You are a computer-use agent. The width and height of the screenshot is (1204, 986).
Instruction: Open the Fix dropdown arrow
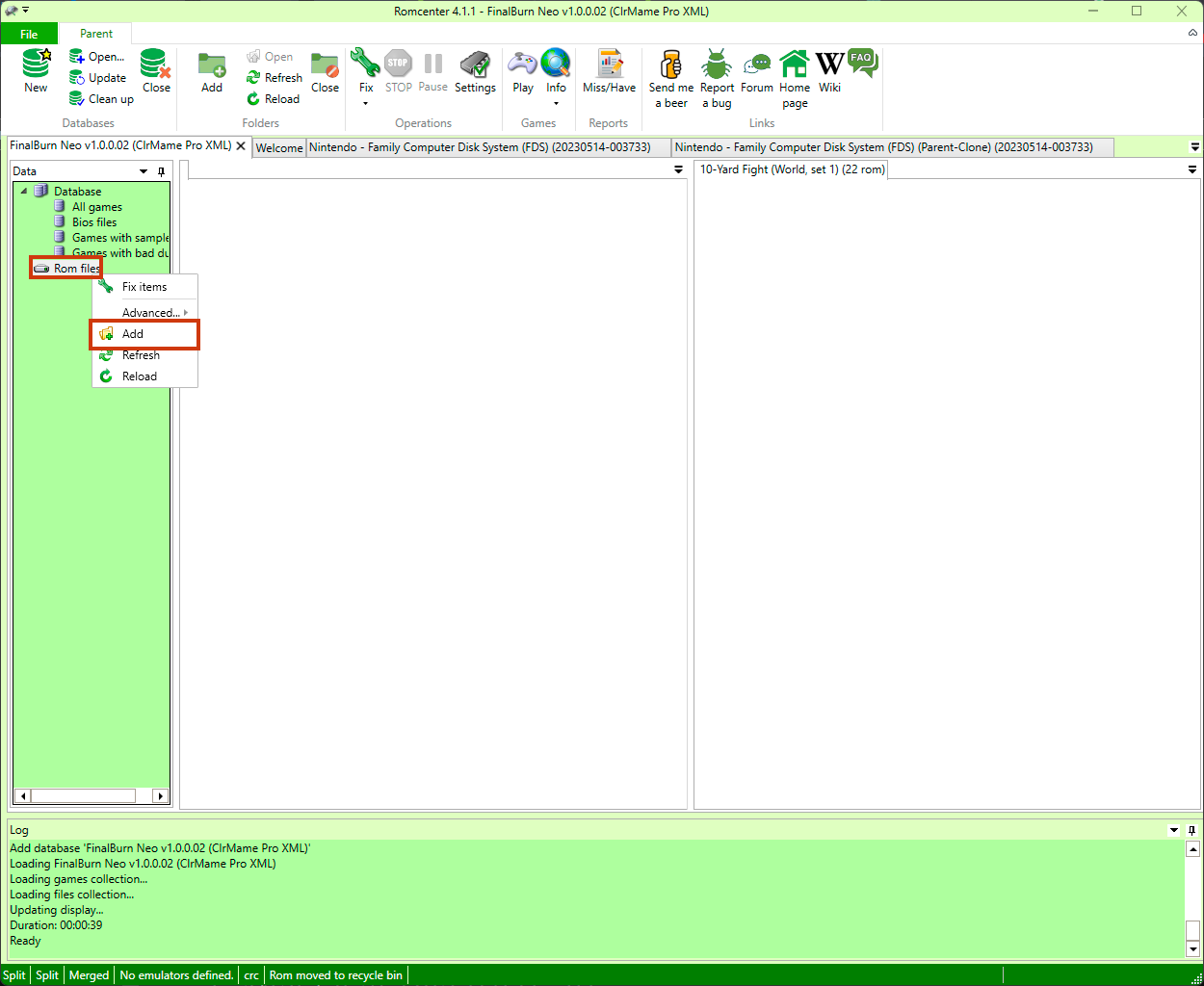364,103
